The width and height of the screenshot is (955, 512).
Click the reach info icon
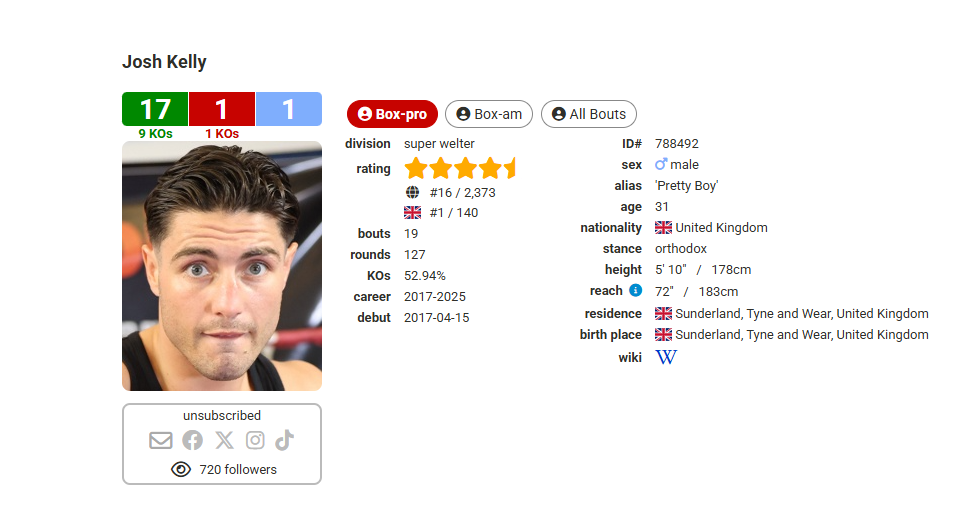click(x=635, y=291)
